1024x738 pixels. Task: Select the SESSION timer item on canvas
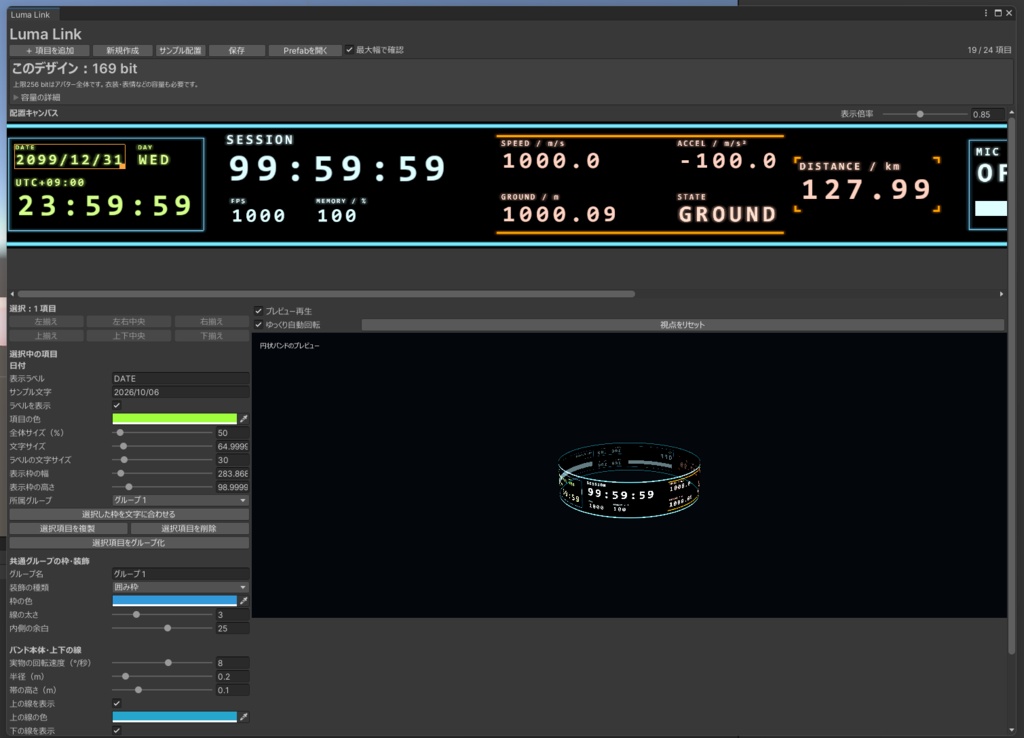(337, 161)
